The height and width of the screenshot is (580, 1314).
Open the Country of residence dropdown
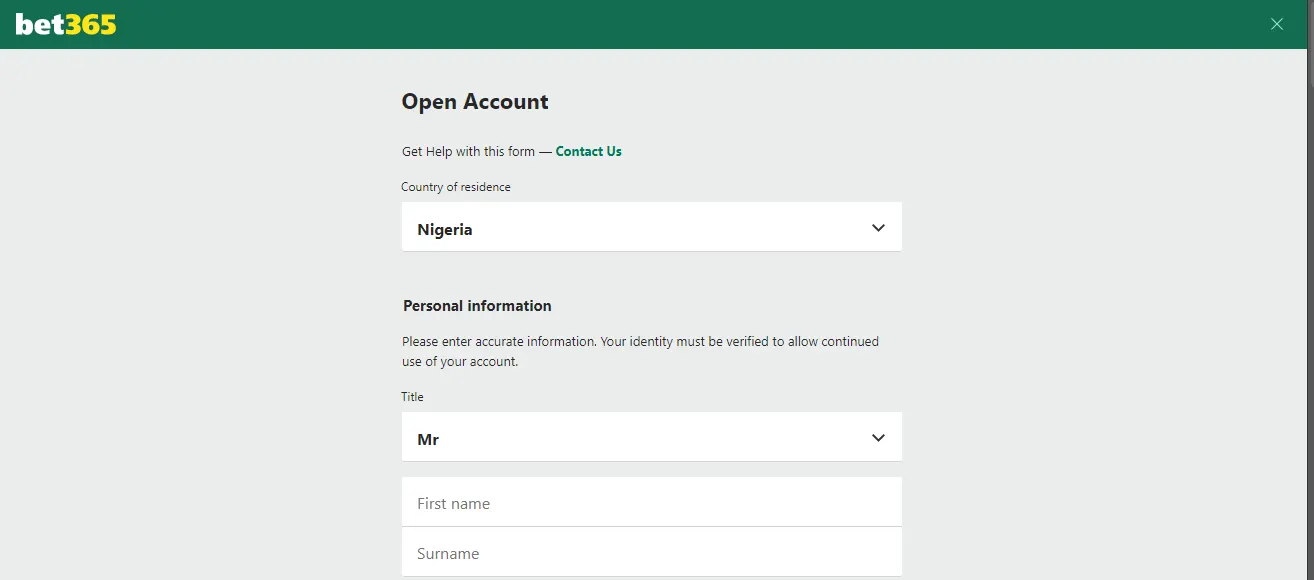coord(651,227)
